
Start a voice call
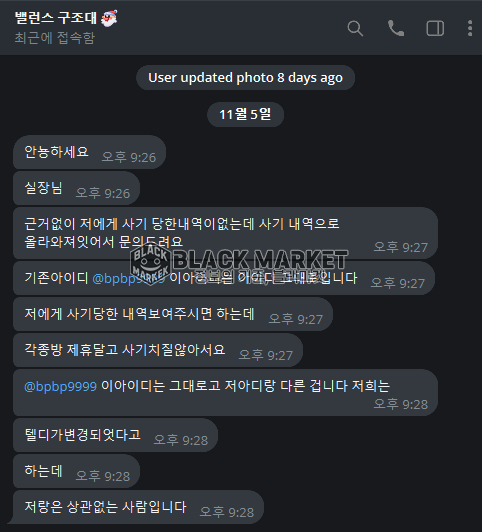[x=396, y=28]
